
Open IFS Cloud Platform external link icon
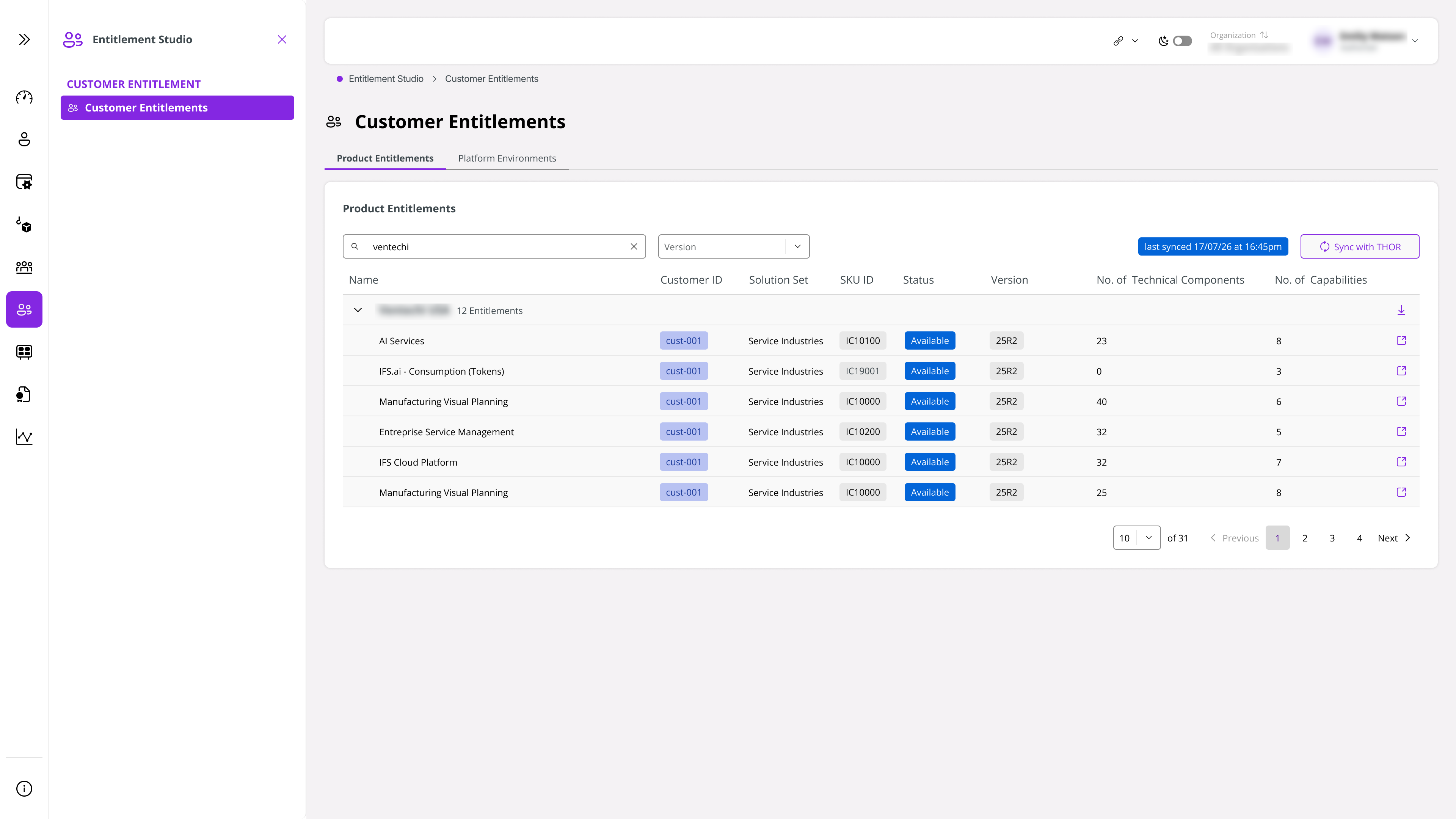point(1401,462)
